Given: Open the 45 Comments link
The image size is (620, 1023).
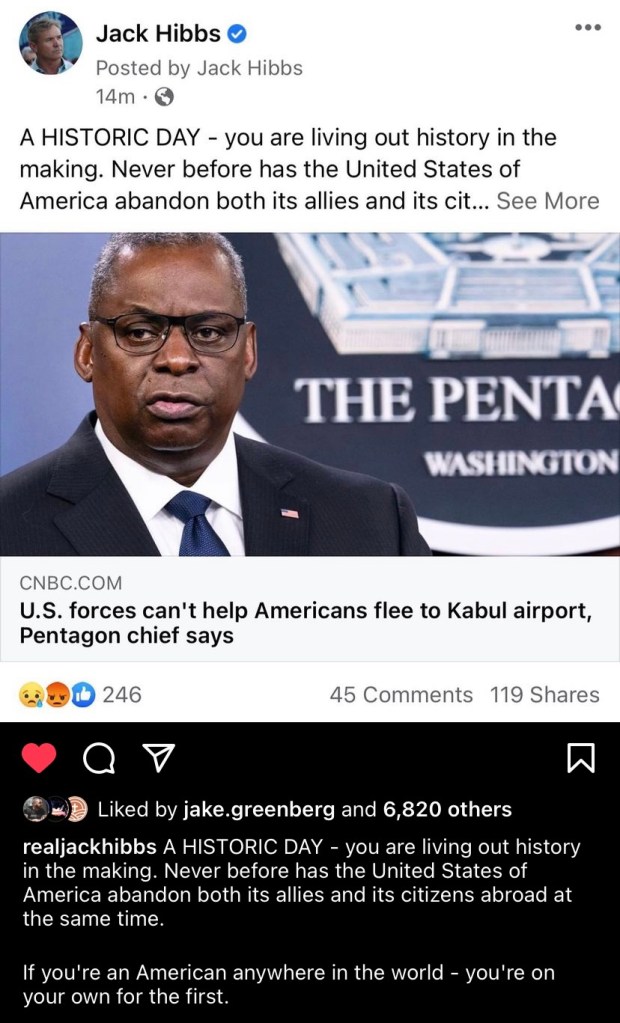Looking at the screenshot, I should 401,695.
